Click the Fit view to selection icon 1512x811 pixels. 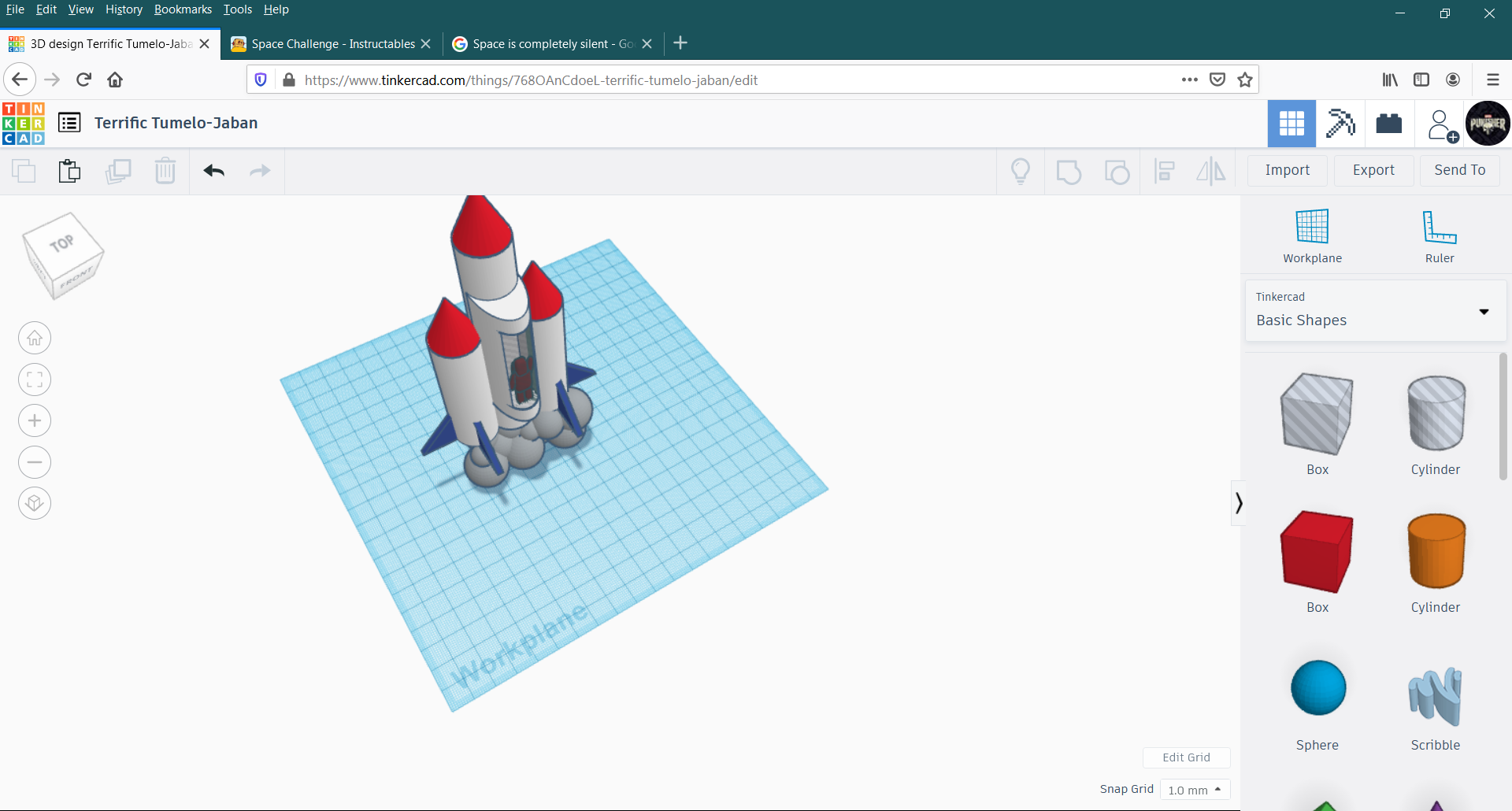(34, 379)
